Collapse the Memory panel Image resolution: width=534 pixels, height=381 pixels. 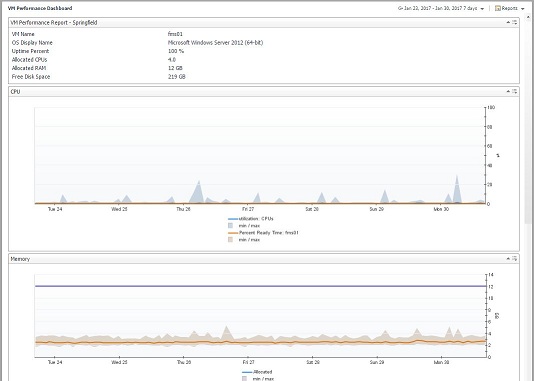(508, 259)
